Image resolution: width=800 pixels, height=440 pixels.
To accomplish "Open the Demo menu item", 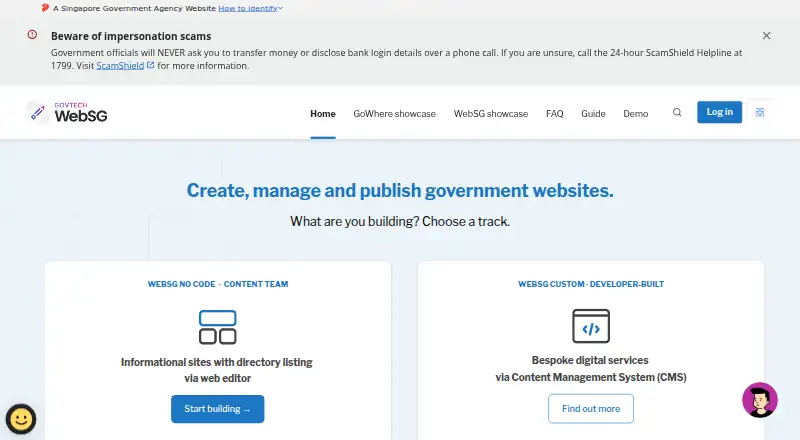I will pyautogui.click(x=636, y=114).
